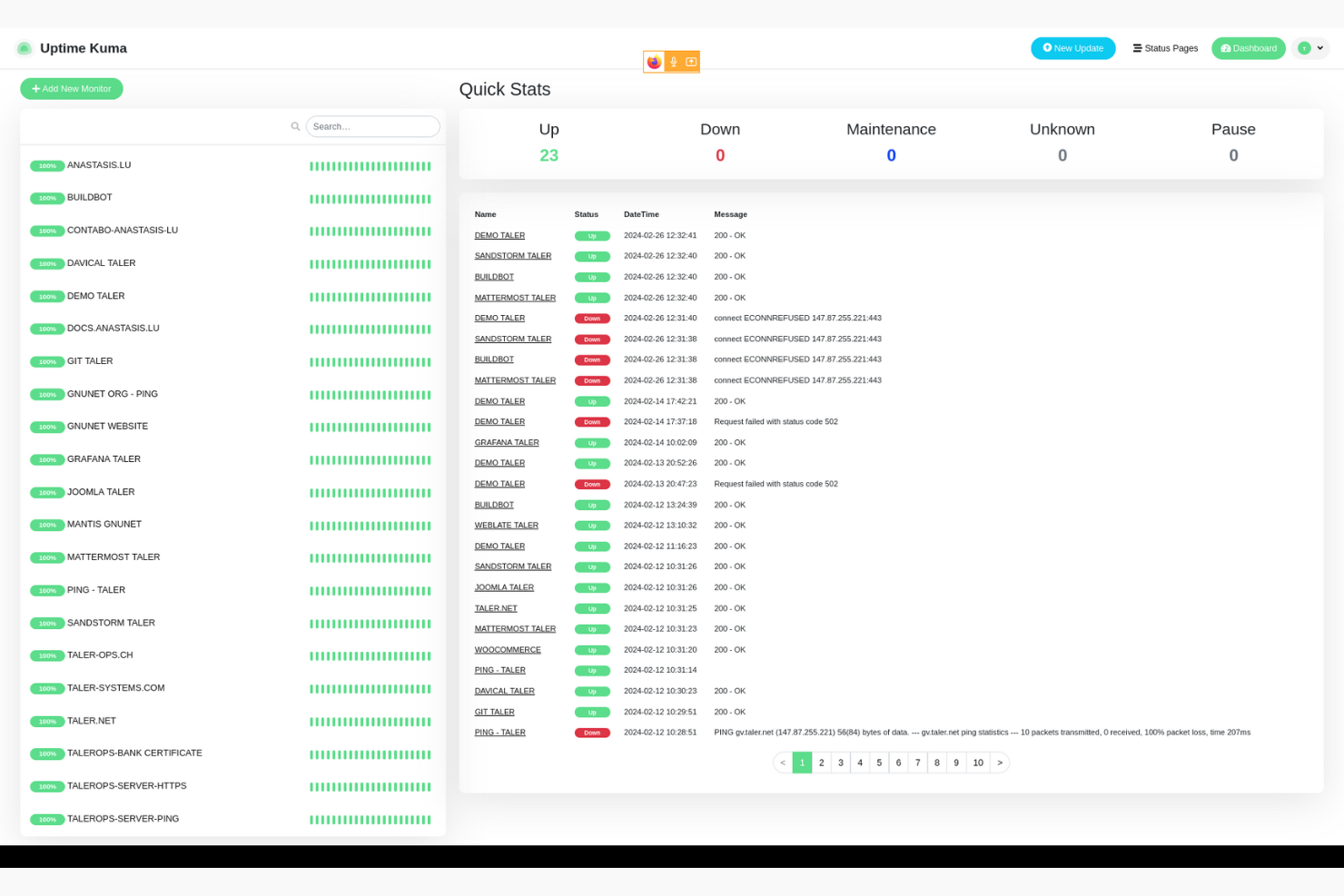Click heartbeat bar of JOOMLA TALER
The width and height of the screenshot is (1344, 896).
coord(371,493)
